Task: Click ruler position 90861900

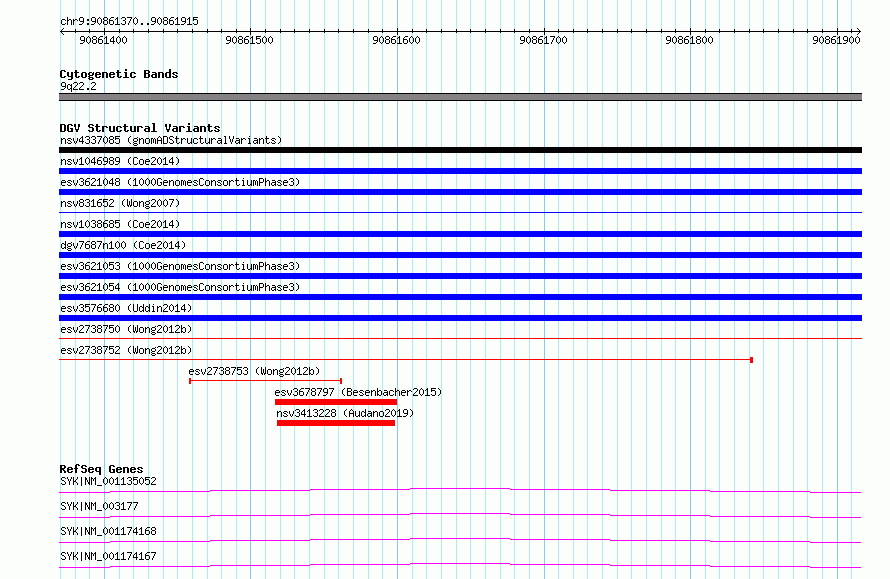Action: click(x=836, y=40)
